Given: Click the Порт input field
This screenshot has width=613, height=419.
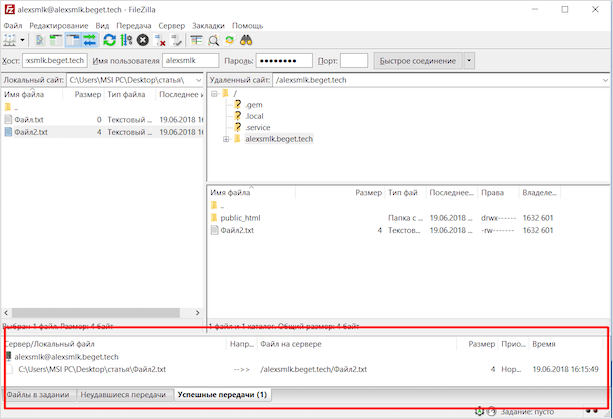Looking at the screenshot, I should click(x=353, y=61).
